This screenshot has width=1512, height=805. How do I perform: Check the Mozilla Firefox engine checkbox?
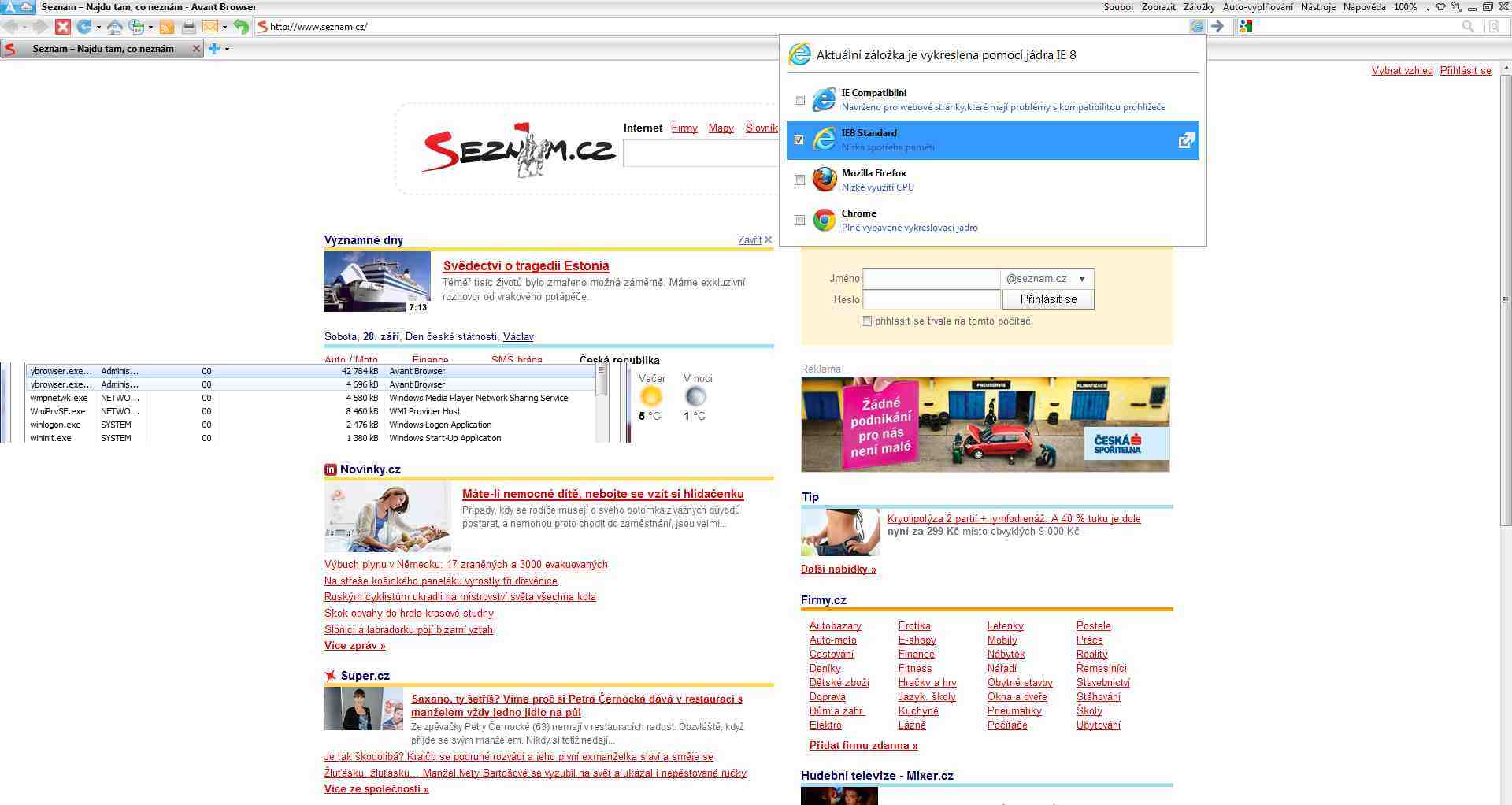[799, 180]
